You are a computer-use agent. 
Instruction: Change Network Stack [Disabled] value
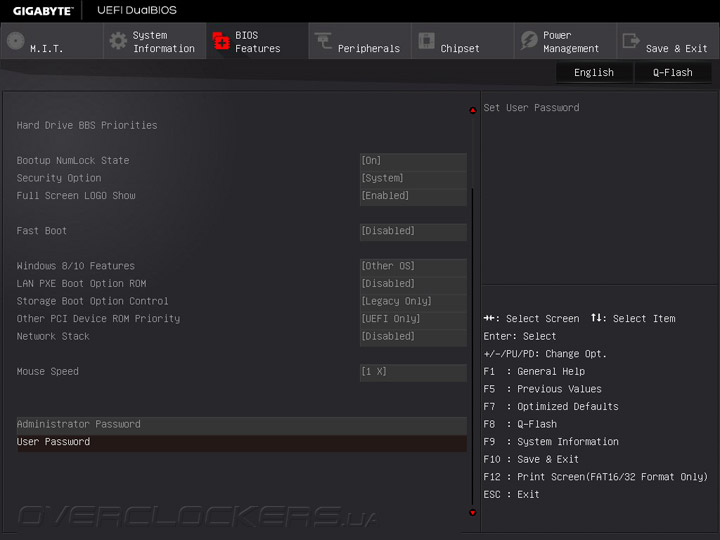413,337
